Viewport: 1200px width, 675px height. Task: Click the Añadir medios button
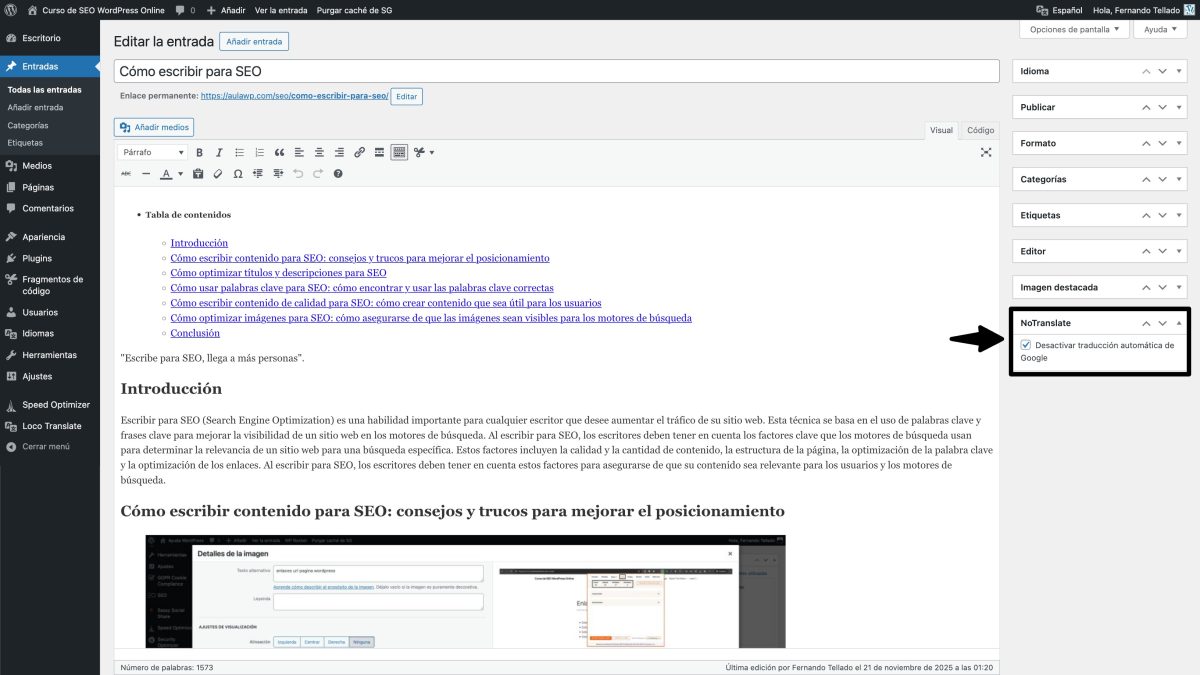153,127
